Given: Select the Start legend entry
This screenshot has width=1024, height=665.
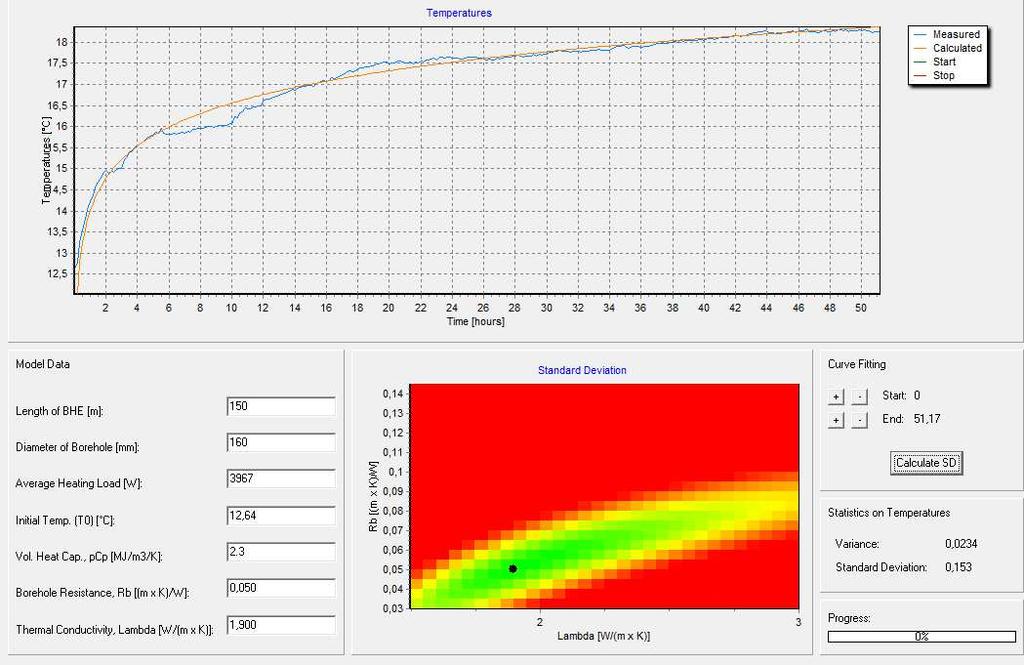Looking at the screenshot, I should click(935, 61).
